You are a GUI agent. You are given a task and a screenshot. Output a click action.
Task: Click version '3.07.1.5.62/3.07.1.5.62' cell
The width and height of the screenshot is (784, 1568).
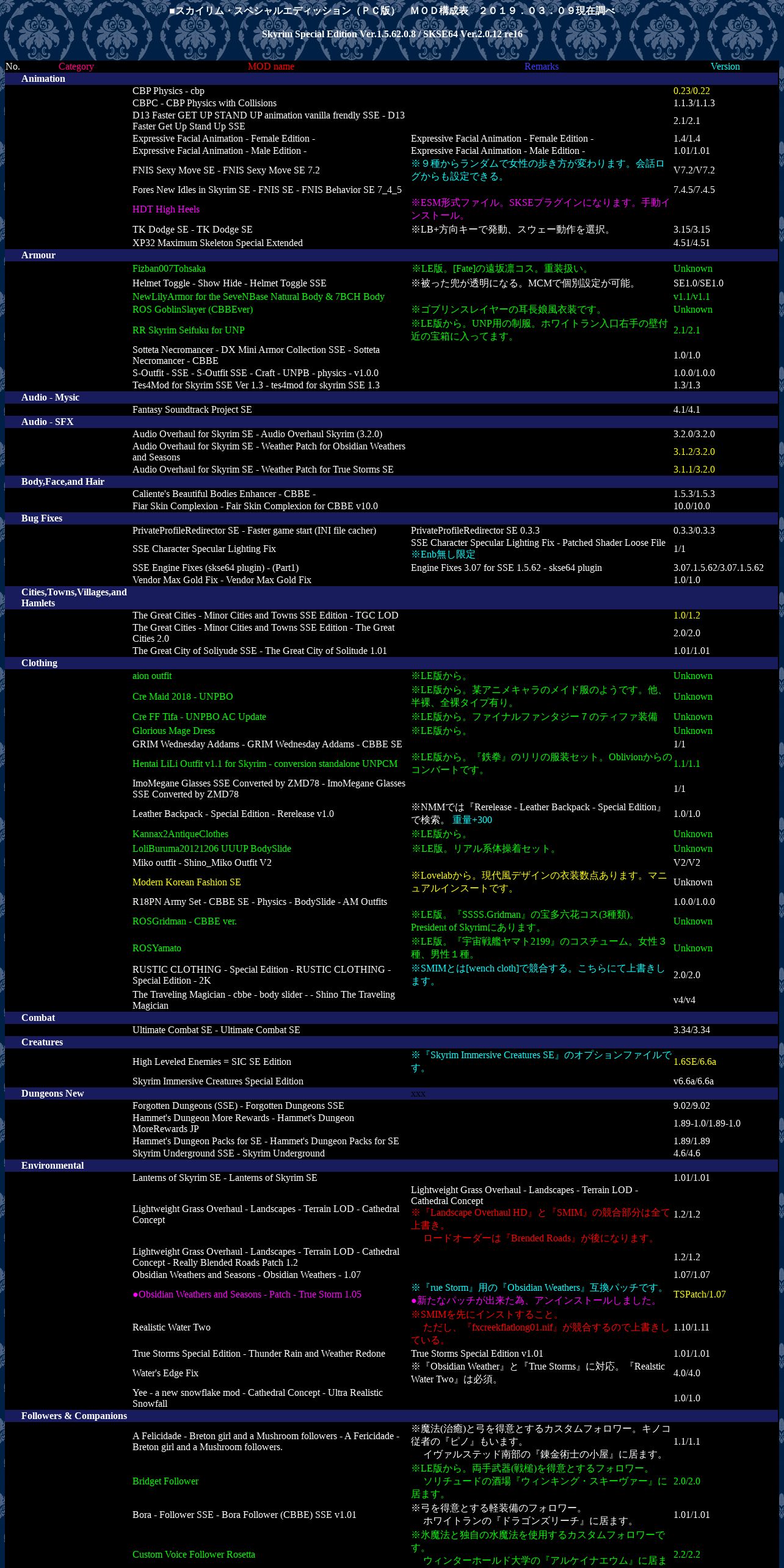719,568
